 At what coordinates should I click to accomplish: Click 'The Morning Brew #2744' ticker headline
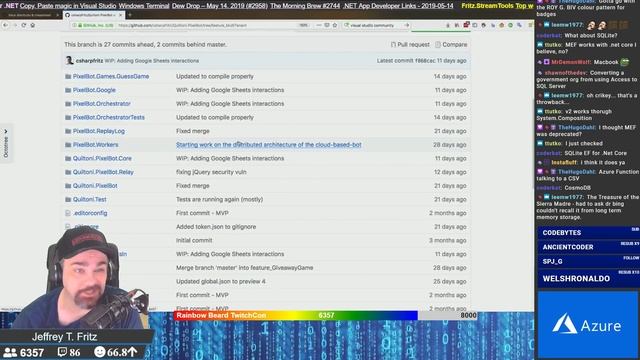pyautogui.click(x=305, y=6)
